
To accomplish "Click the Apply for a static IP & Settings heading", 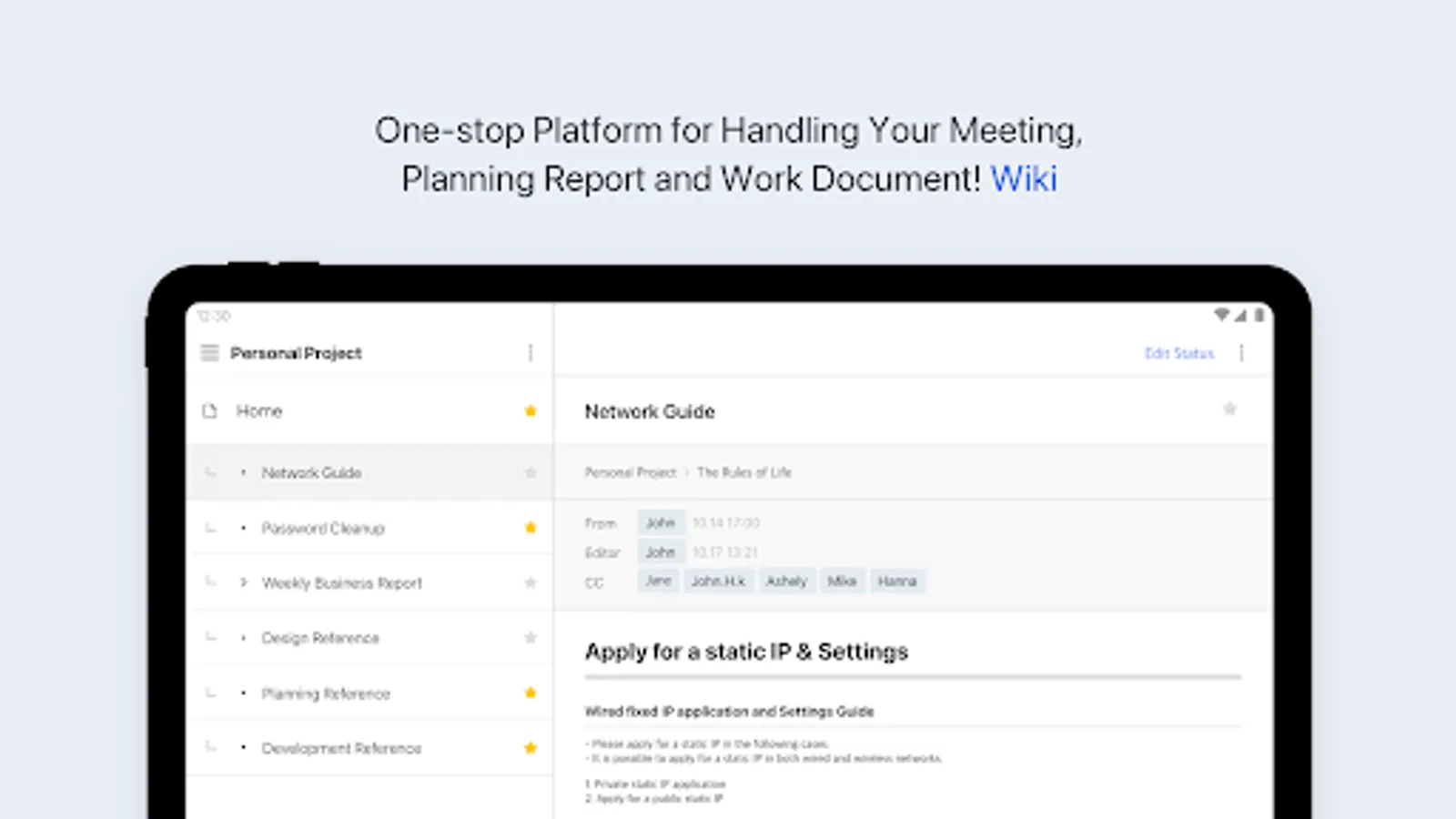I will click(x=746, y=652).
